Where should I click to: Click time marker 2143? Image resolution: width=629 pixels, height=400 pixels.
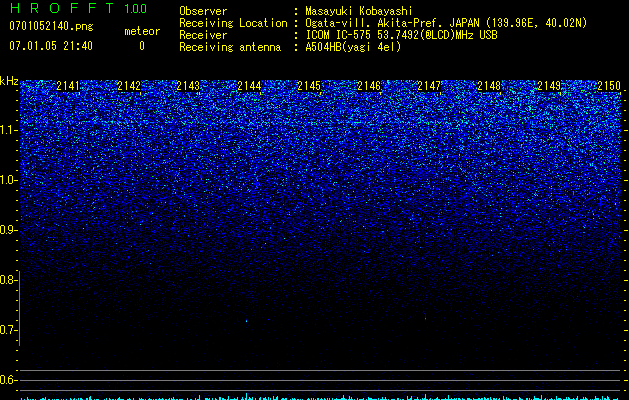[x=188, y=85]
